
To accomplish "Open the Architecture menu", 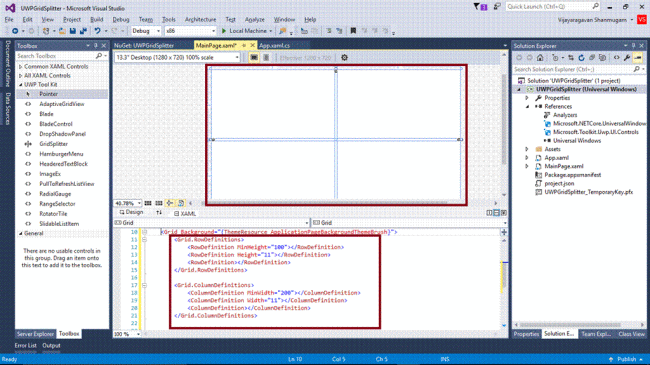I will point(200,19).
